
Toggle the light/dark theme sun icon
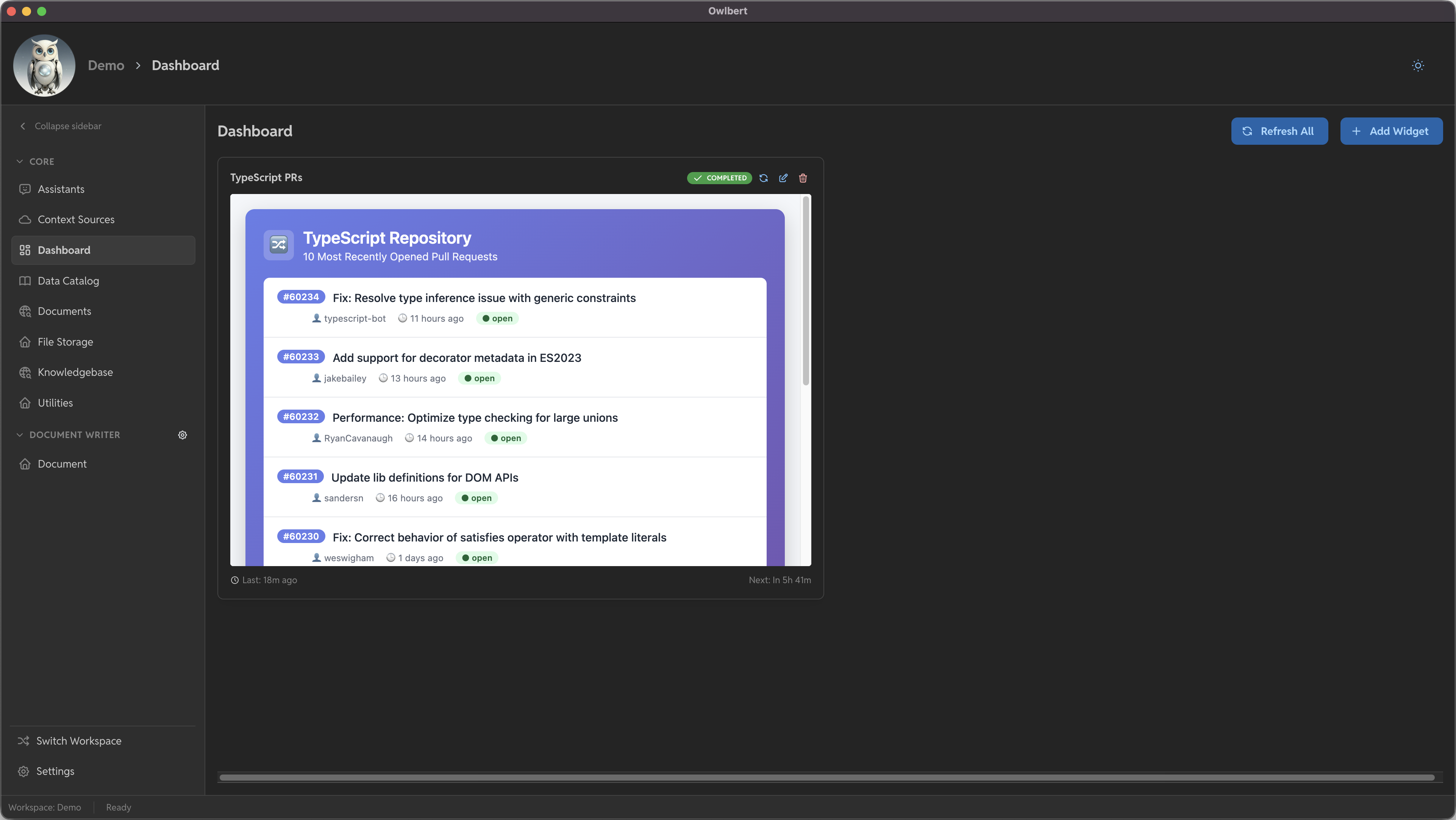1418,66
